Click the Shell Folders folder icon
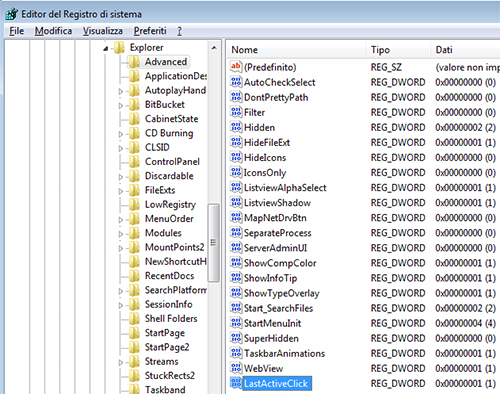Viewport: 500px width, 394px height. pyautogui.click(x=134, y=319)
